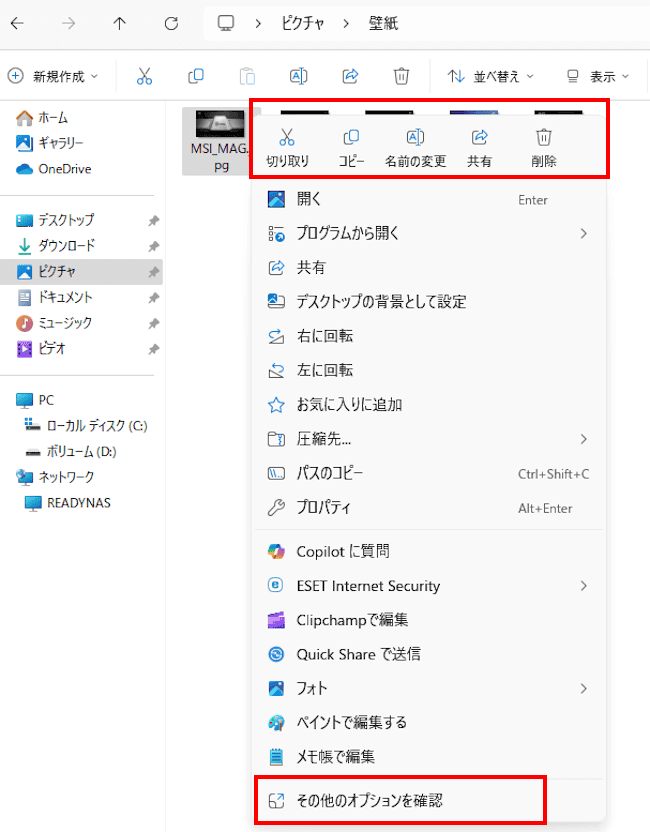Choose Quick Share で送信 menu entry

click(x=429, y=654)
